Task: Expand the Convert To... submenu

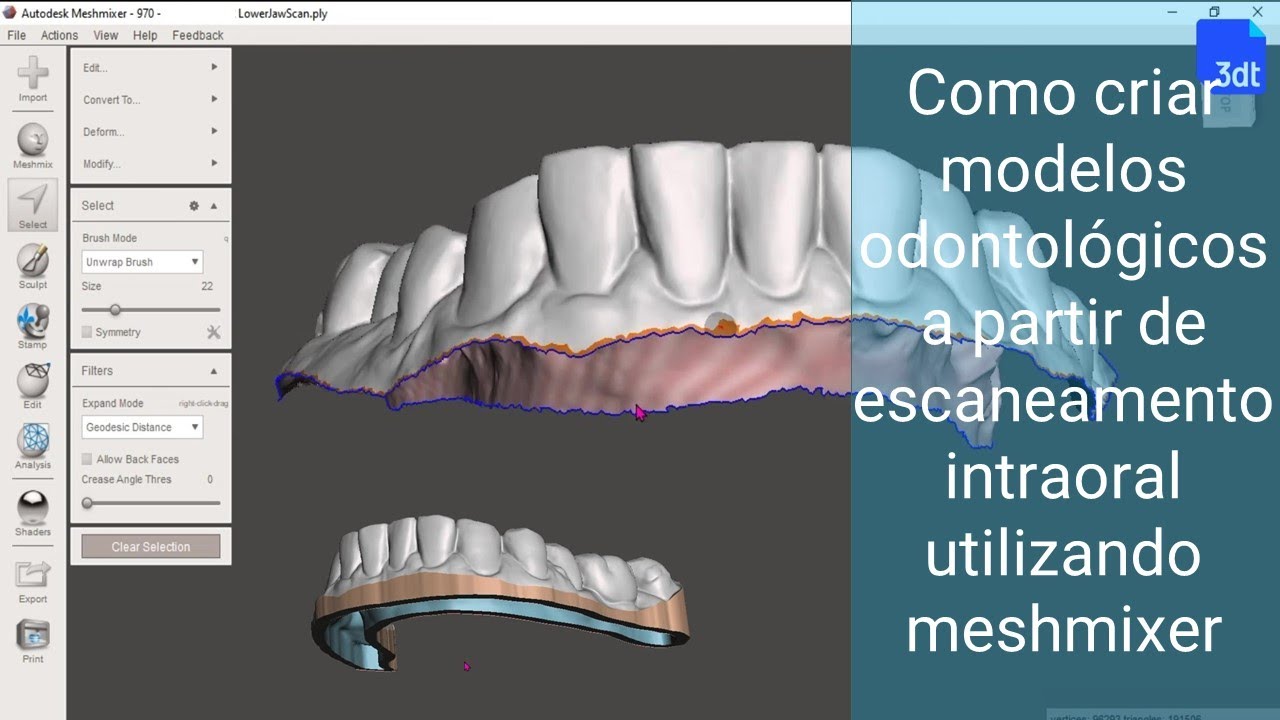Action: pyautogui.click(x=151, y=100)
